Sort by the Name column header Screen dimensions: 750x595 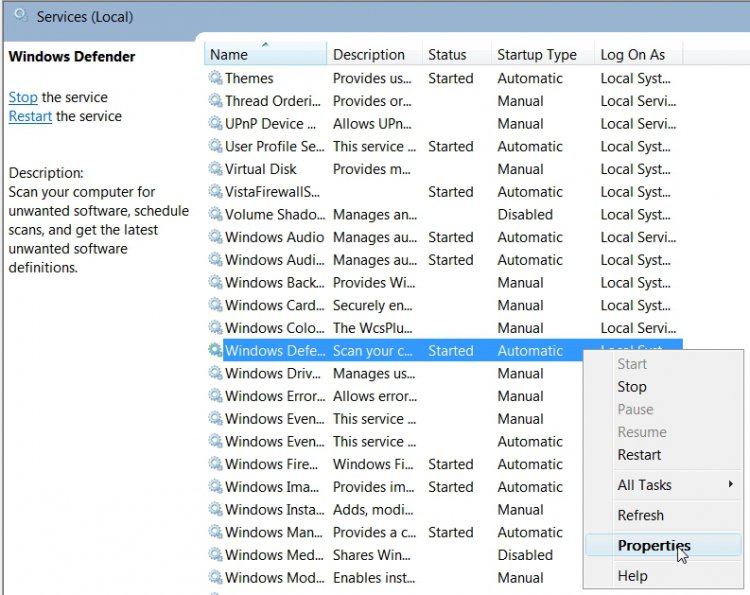click(265, 54)
